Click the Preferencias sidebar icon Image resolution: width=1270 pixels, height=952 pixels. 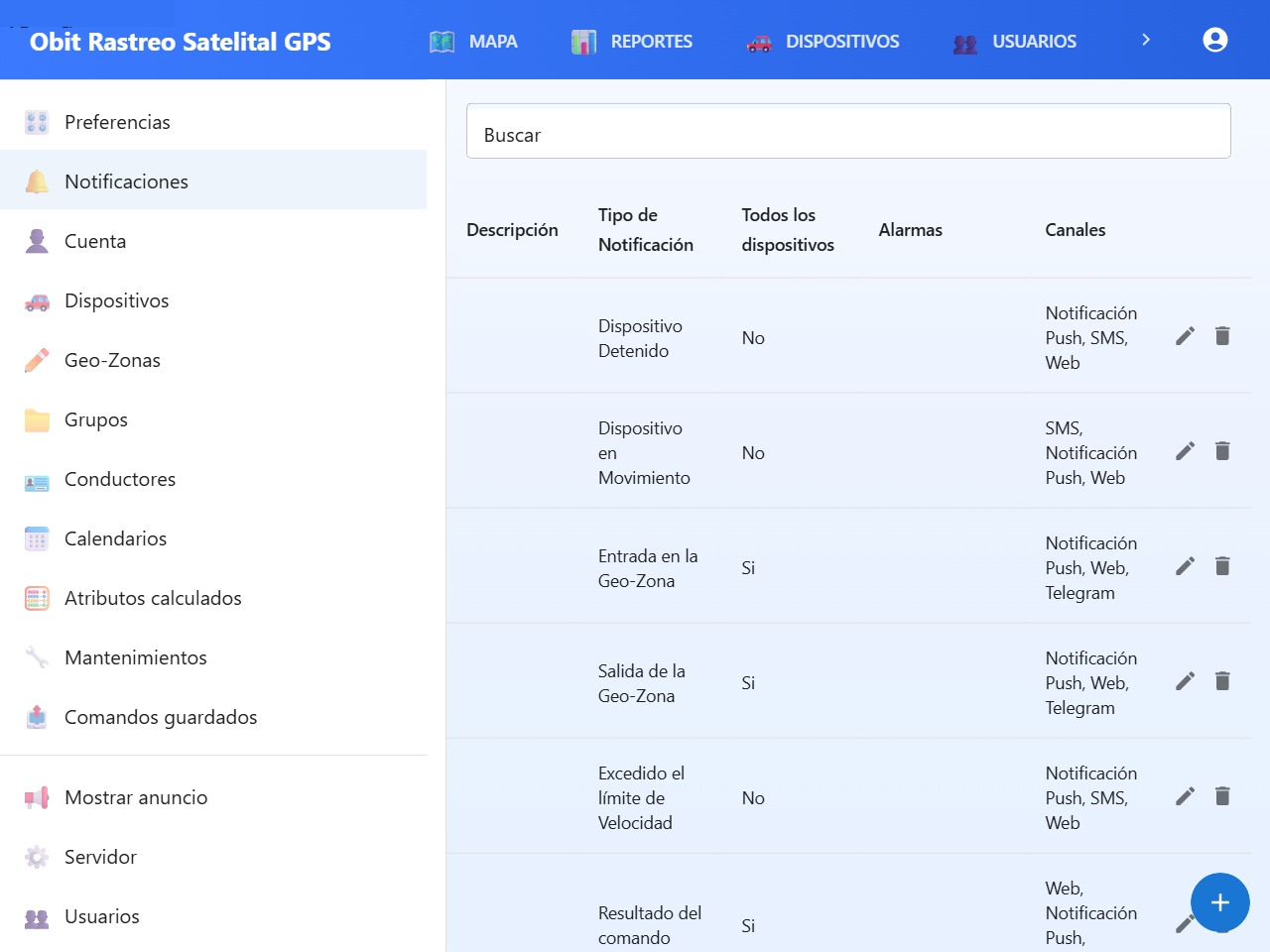tap(37, 123)
